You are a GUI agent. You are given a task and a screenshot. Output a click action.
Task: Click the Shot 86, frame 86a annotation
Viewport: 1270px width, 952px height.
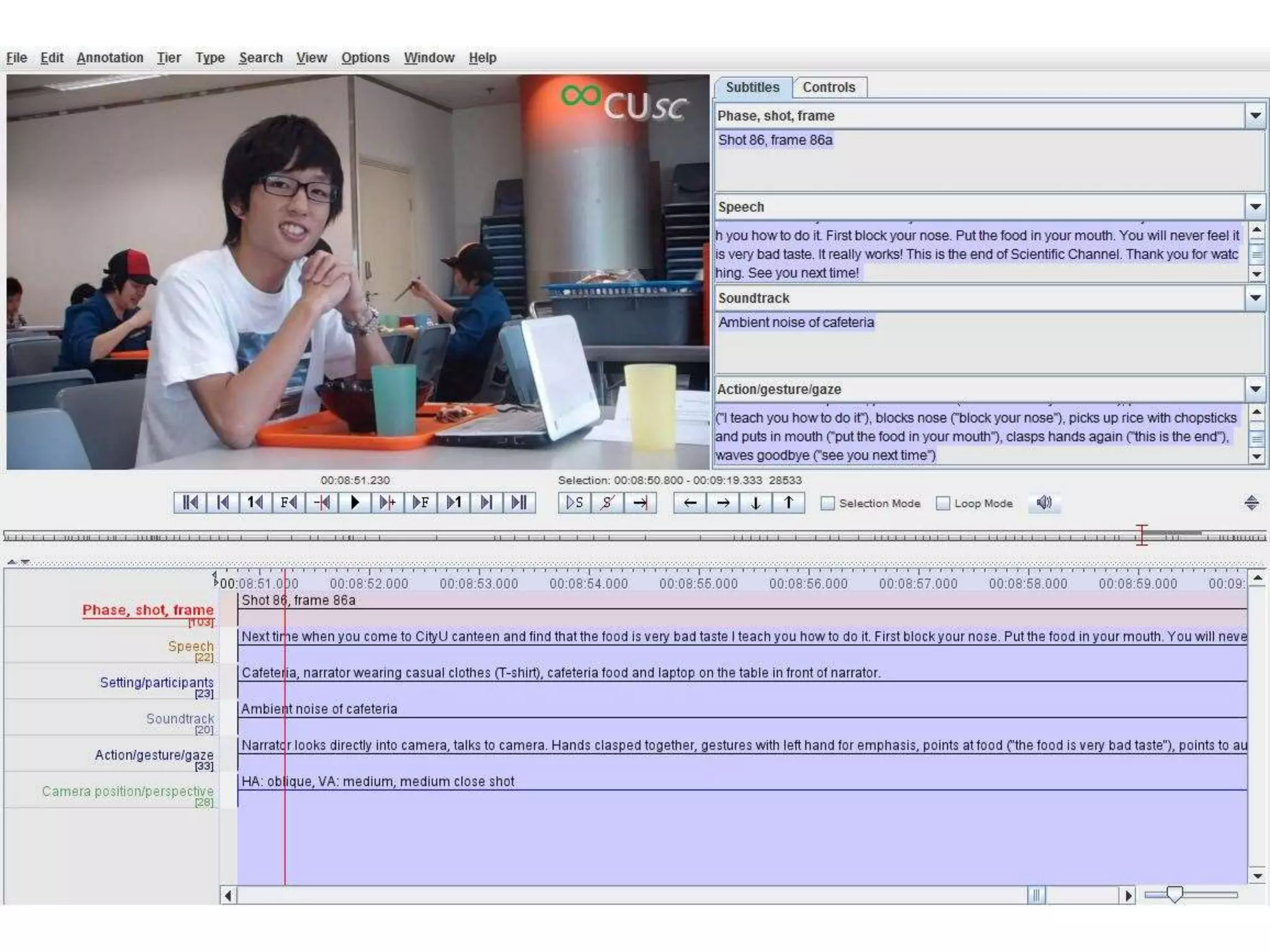pyautogui.click(x=298, y=601)
